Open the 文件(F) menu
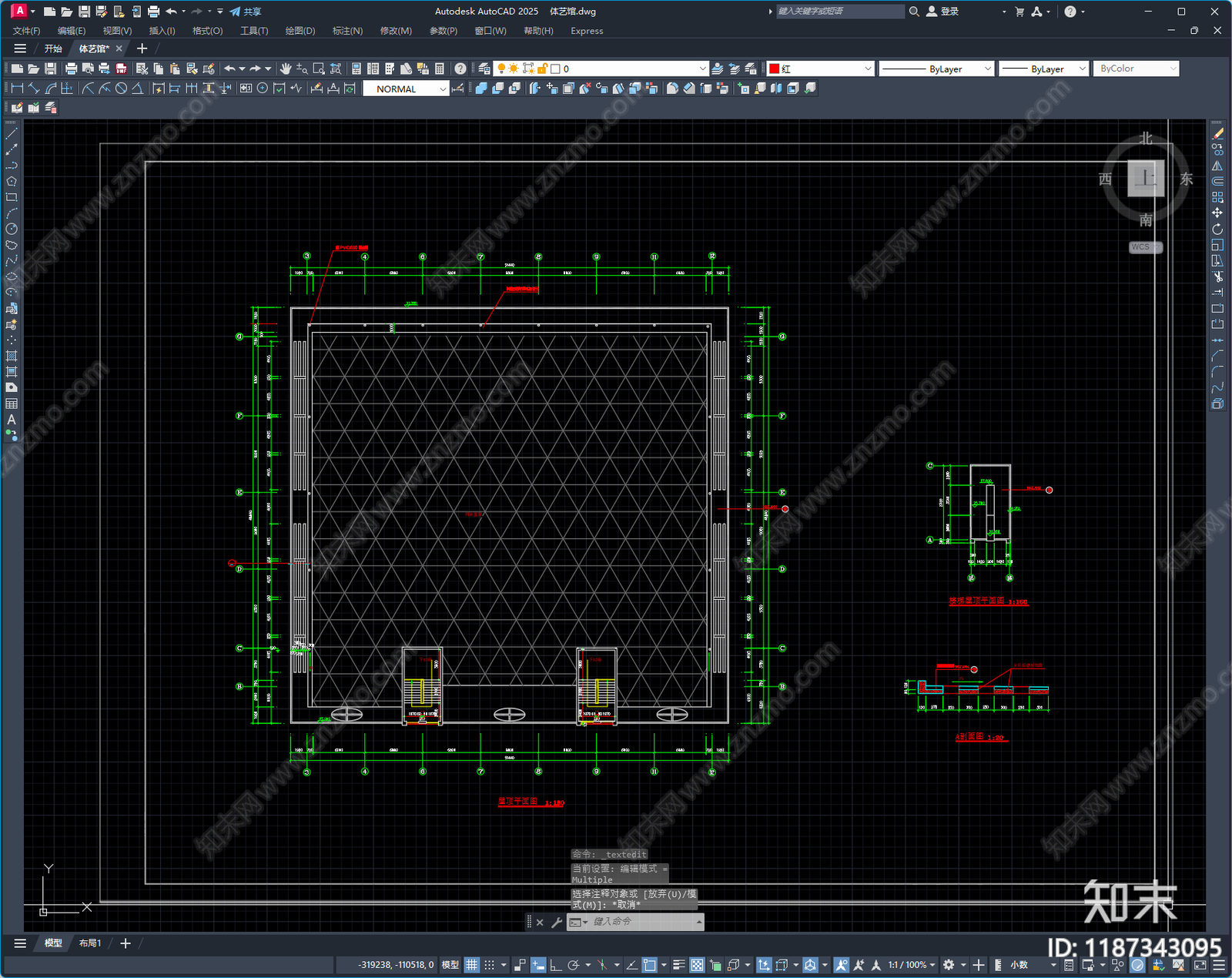The height and width of the screenshot is (978, 1232). 27,31
